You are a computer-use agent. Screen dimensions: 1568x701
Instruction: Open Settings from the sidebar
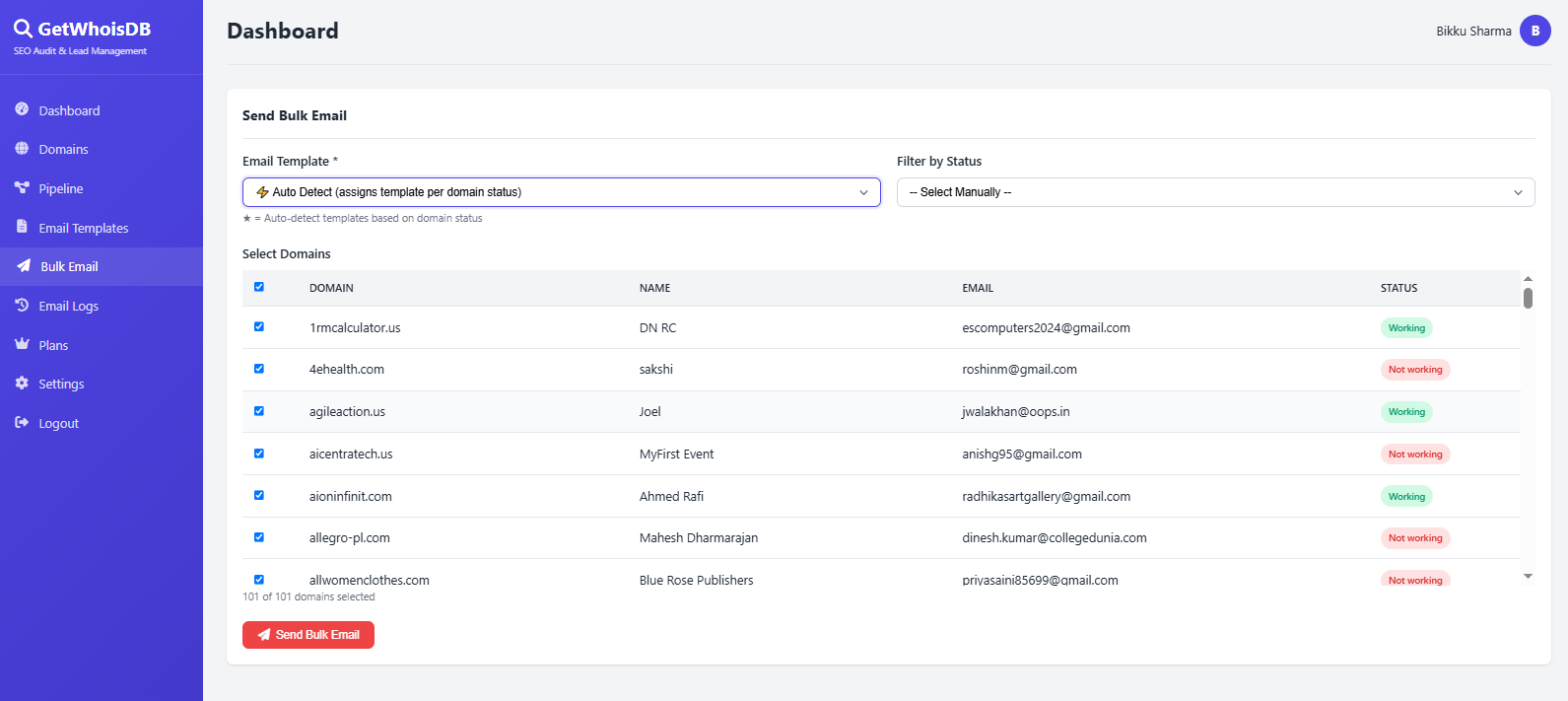[102, 384]
